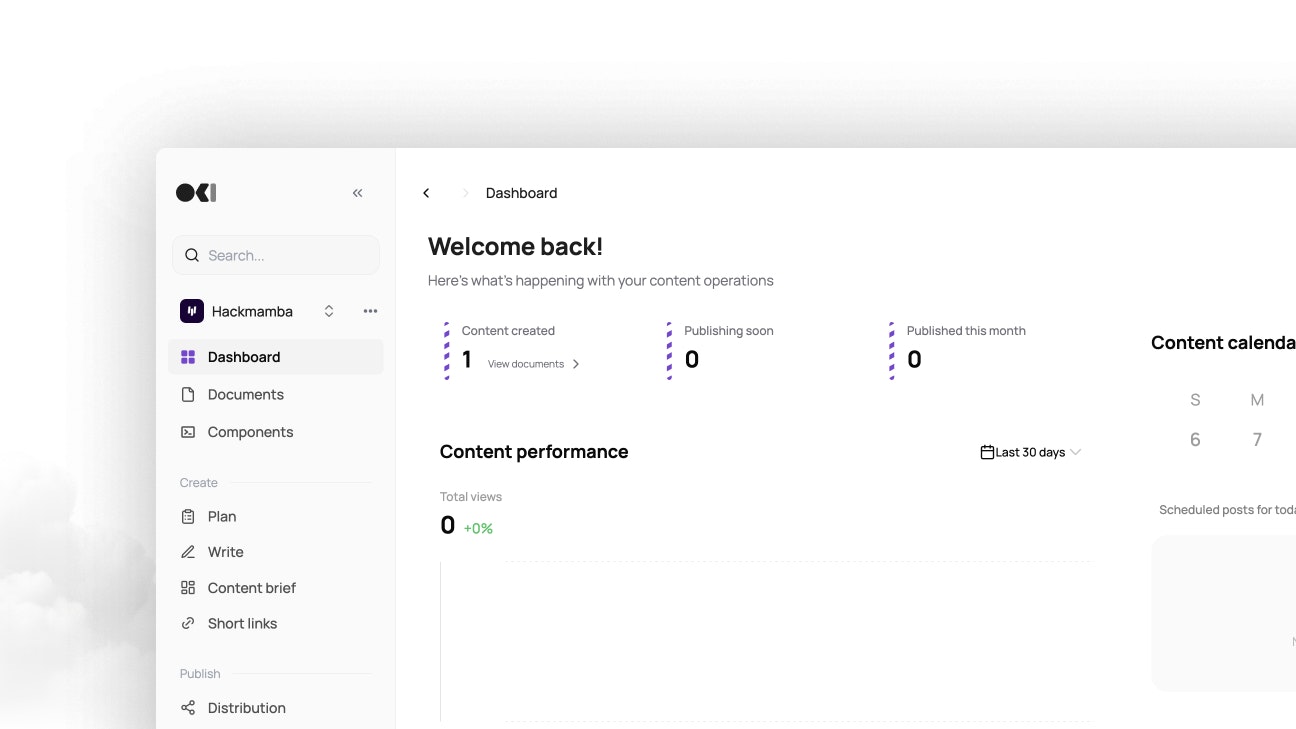Image resolution: width=1296 pixels, height=729 pixels.
Task: Click the Content brief icon
Action: coord(188,588)
